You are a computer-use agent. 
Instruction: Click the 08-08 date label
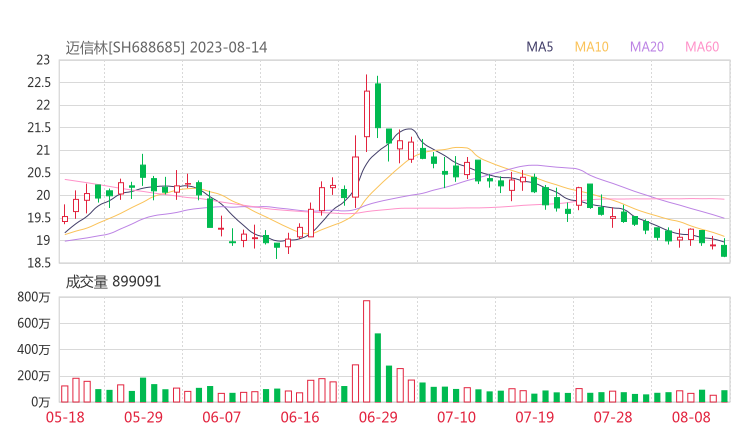pyautogui.click(x=691, y=417)
